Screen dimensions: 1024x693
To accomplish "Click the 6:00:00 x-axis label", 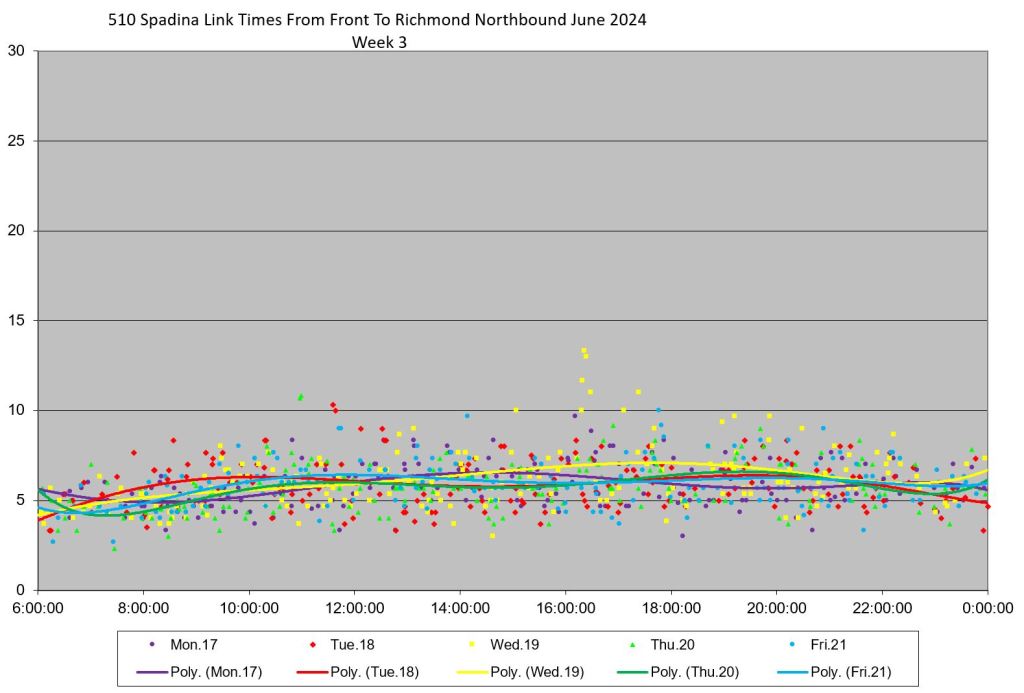I will tap(38, 606).
